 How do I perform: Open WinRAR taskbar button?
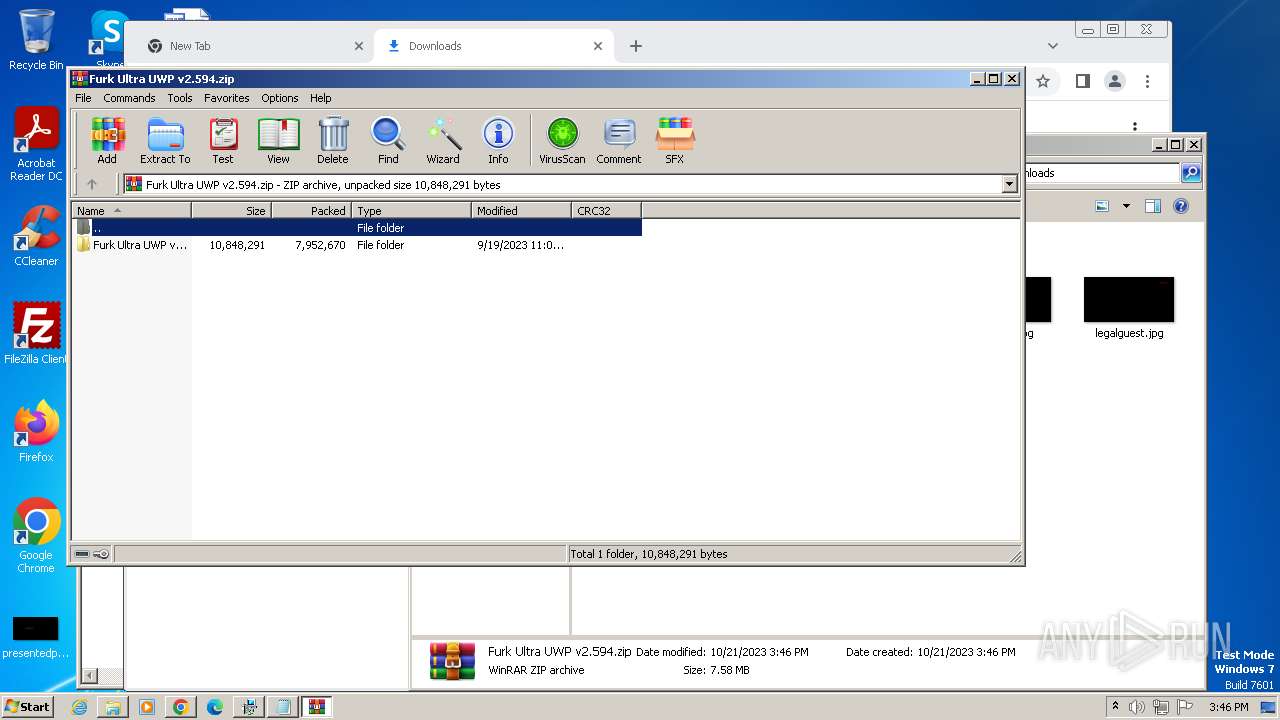pyautogui.click(x=316, y=707)
